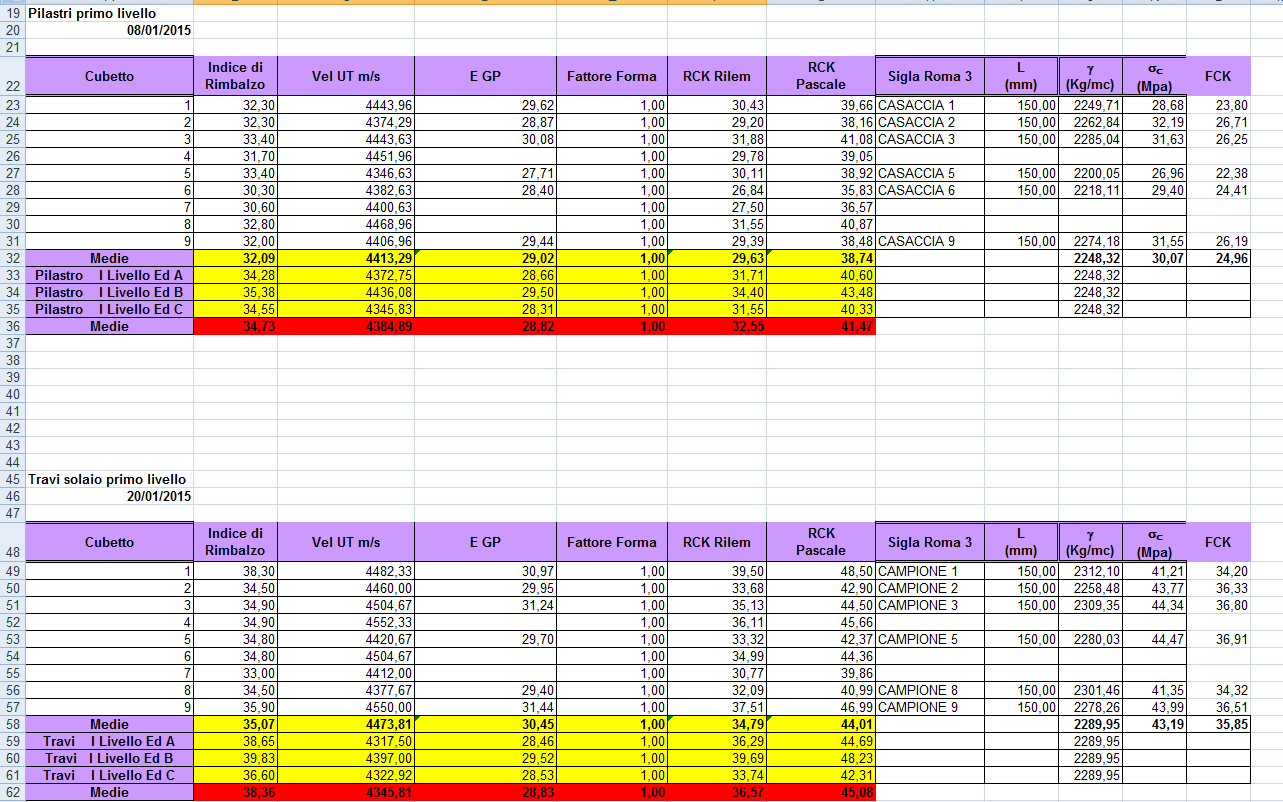Select the 'Medie' label in row 32
The height and width of the screenshot is (802, 1283).
pos(109,258)
